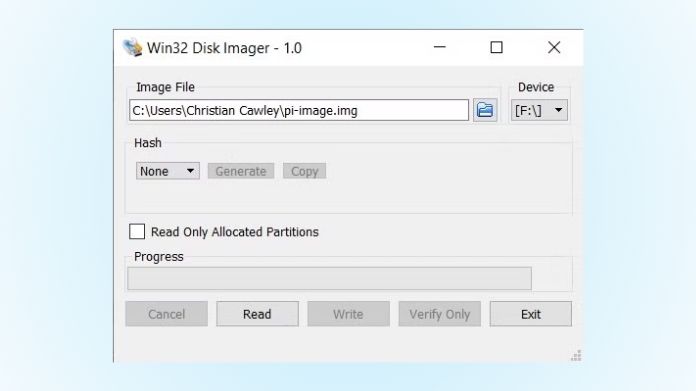Click the "Progress" group label
Viewport: 696px width, 391px height.
point(158,257)
